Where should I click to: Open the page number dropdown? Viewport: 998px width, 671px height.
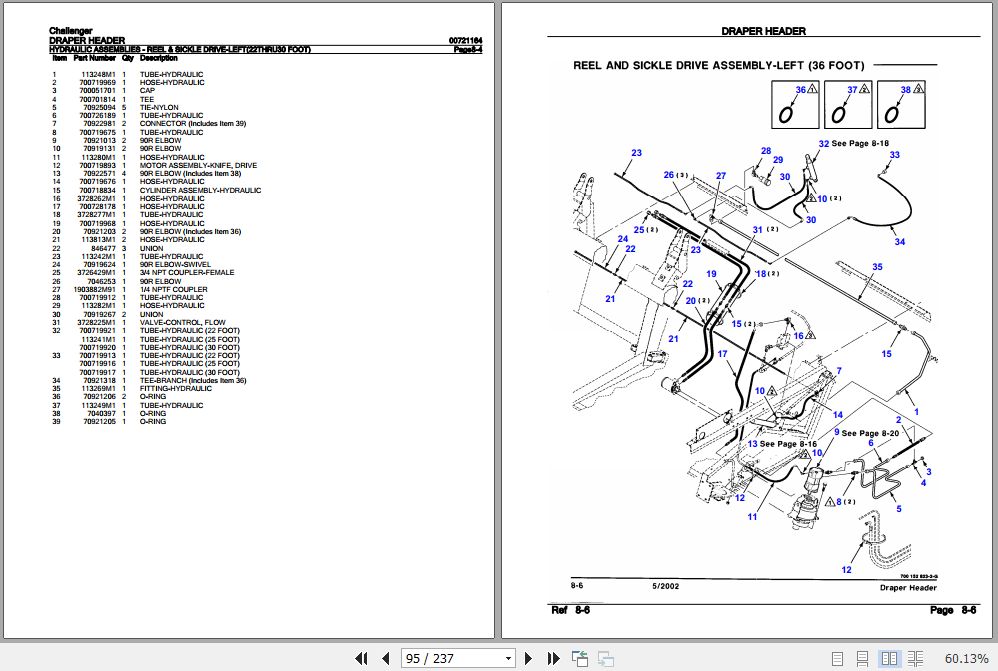click(x=508, y=659)
